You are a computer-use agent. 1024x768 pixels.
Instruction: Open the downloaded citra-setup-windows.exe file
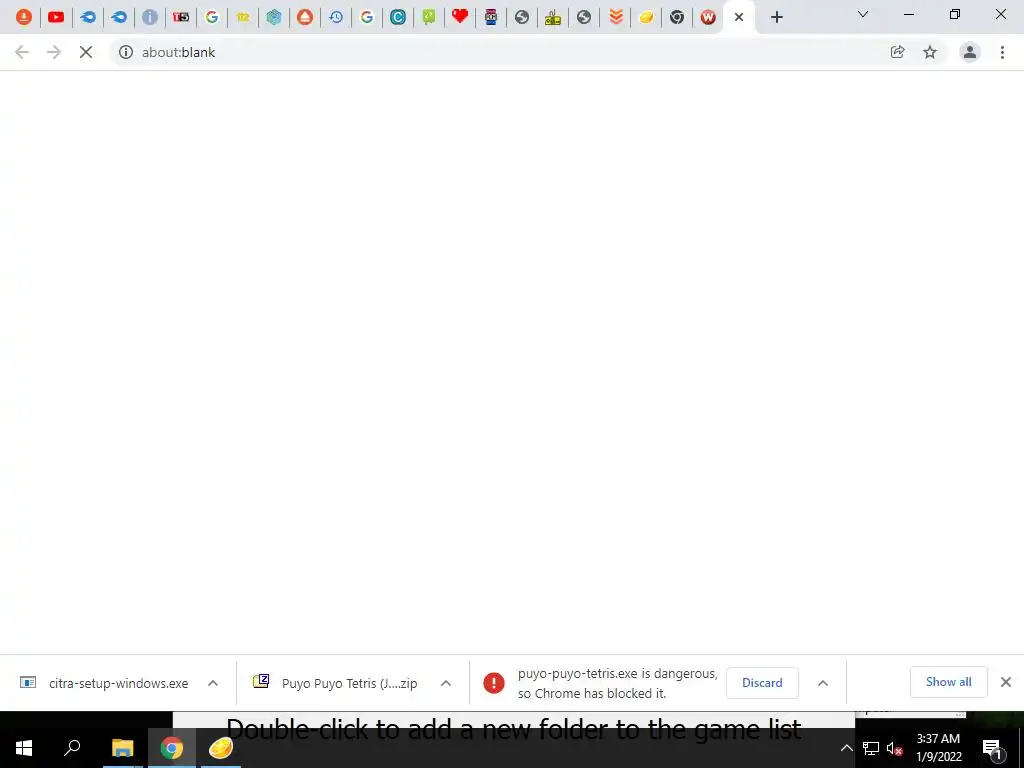tap(104, 683)
